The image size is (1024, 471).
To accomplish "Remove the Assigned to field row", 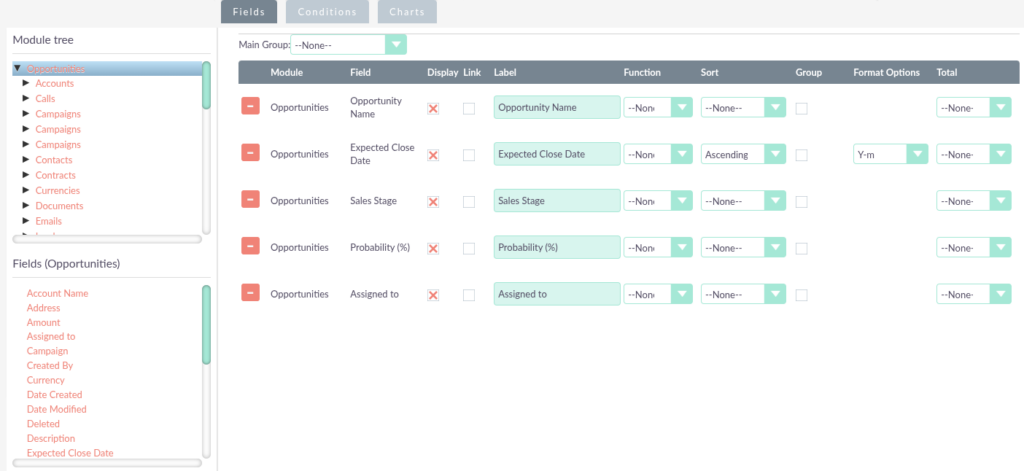I will pyautogui.click(x=250, y=293).
